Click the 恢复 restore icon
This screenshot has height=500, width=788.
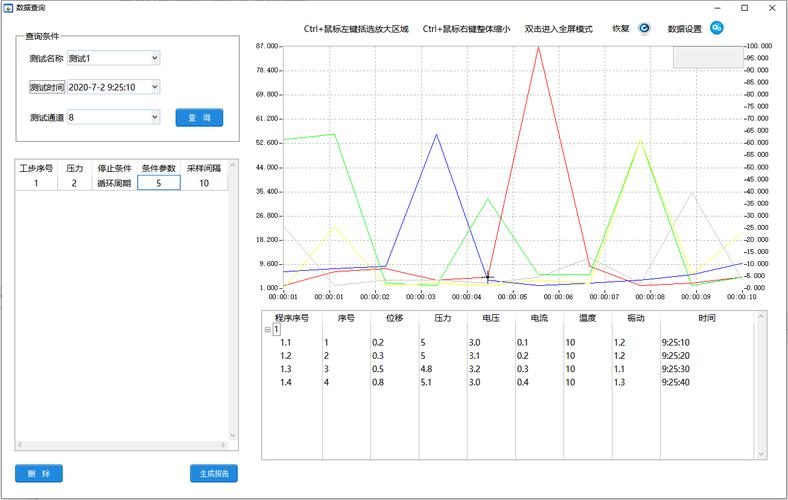tap(644, 28)
